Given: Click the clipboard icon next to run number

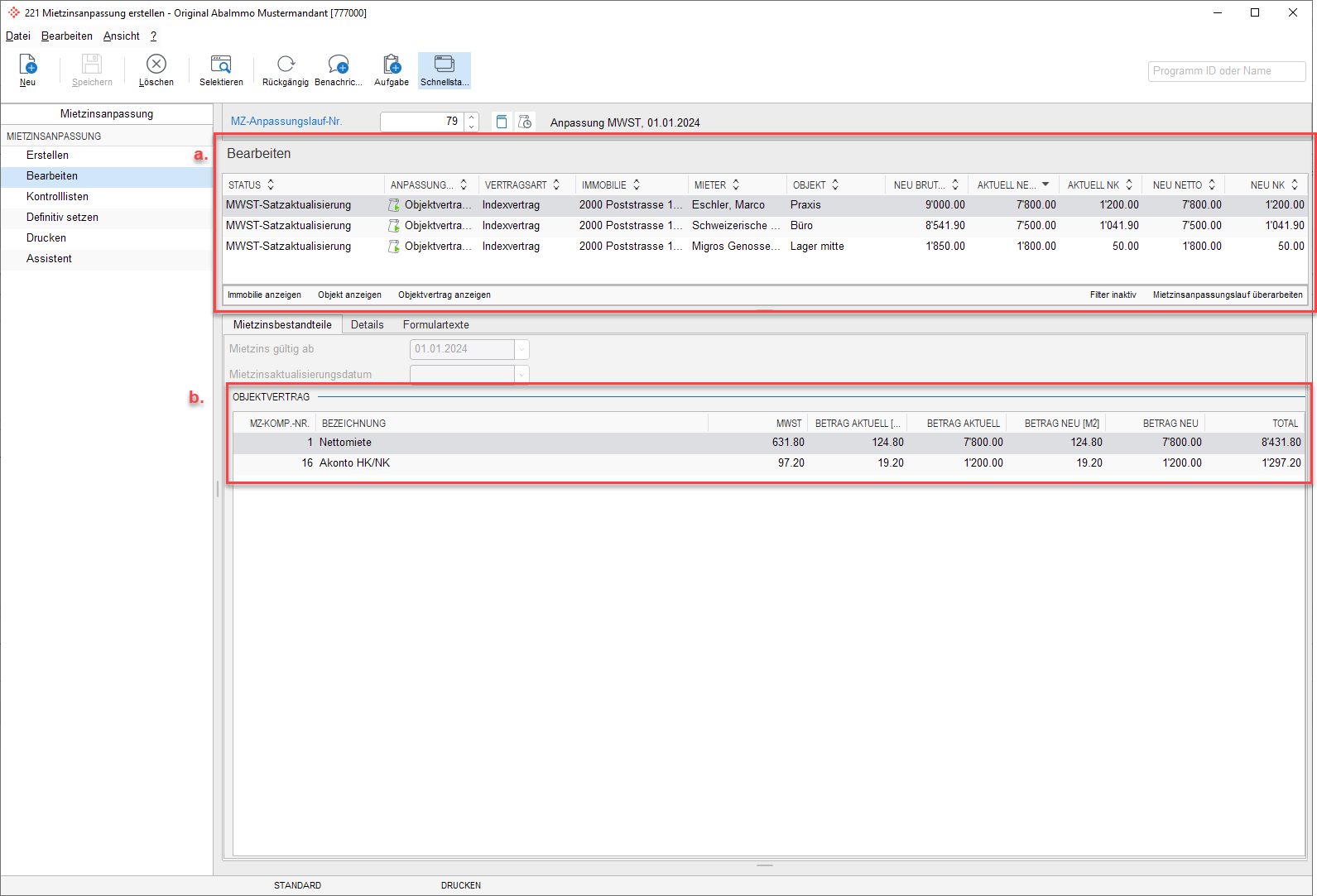Looking at the screenshot, I should [x=502, y=122].
